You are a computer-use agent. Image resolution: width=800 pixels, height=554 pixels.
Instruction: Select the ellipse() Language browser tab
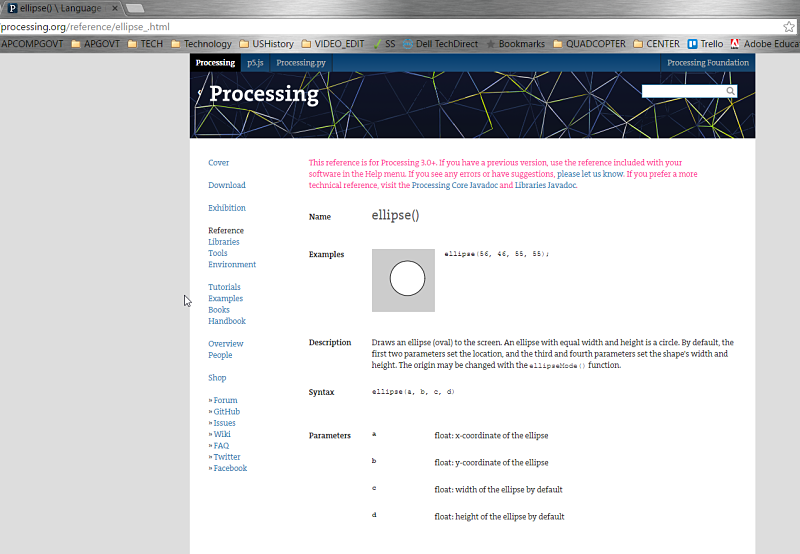coord(59,8)
